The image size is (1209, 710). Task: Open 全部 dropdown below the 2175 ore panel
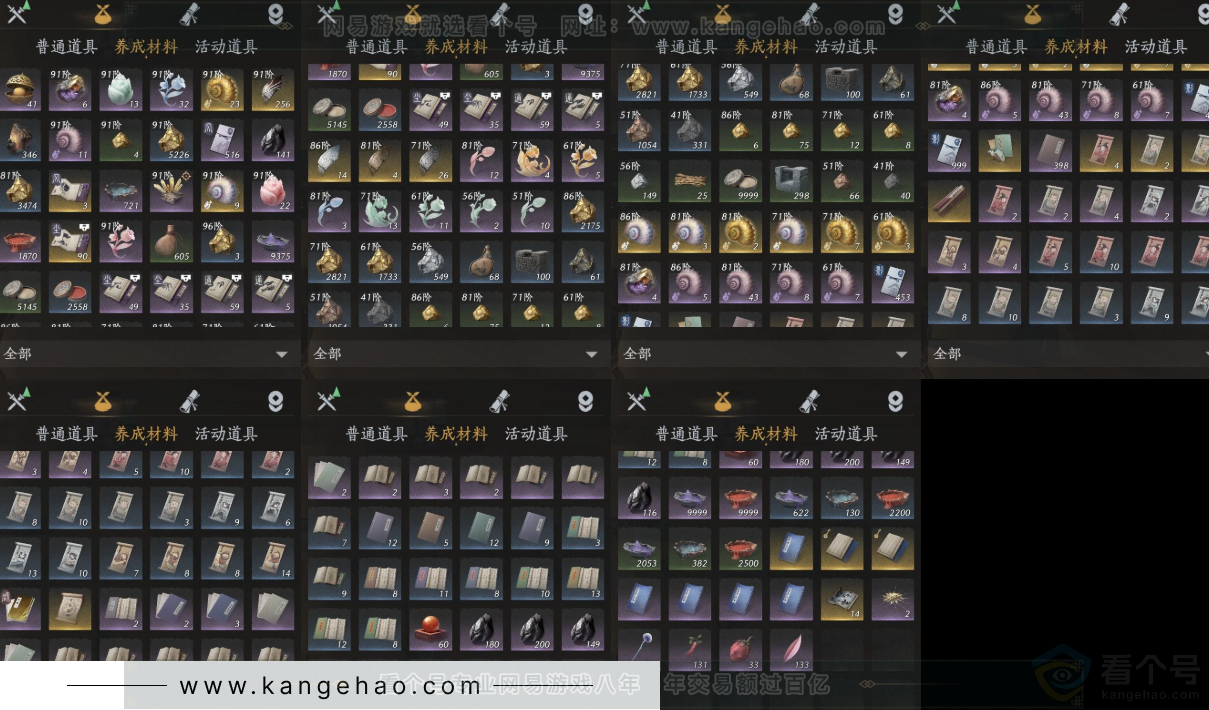click(458, 353)
